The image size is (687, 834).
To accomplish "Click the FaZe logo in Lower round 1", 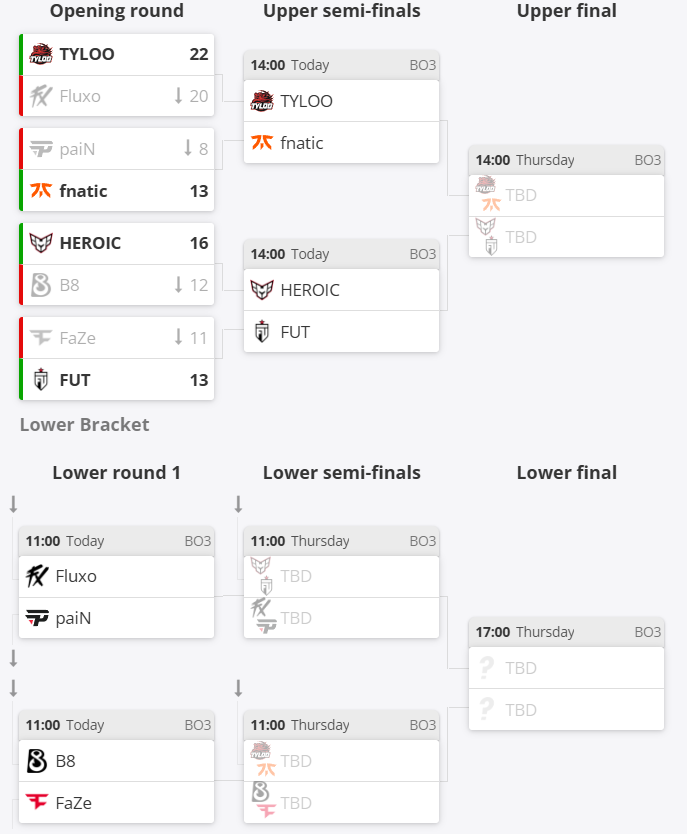I will [38, 803].
